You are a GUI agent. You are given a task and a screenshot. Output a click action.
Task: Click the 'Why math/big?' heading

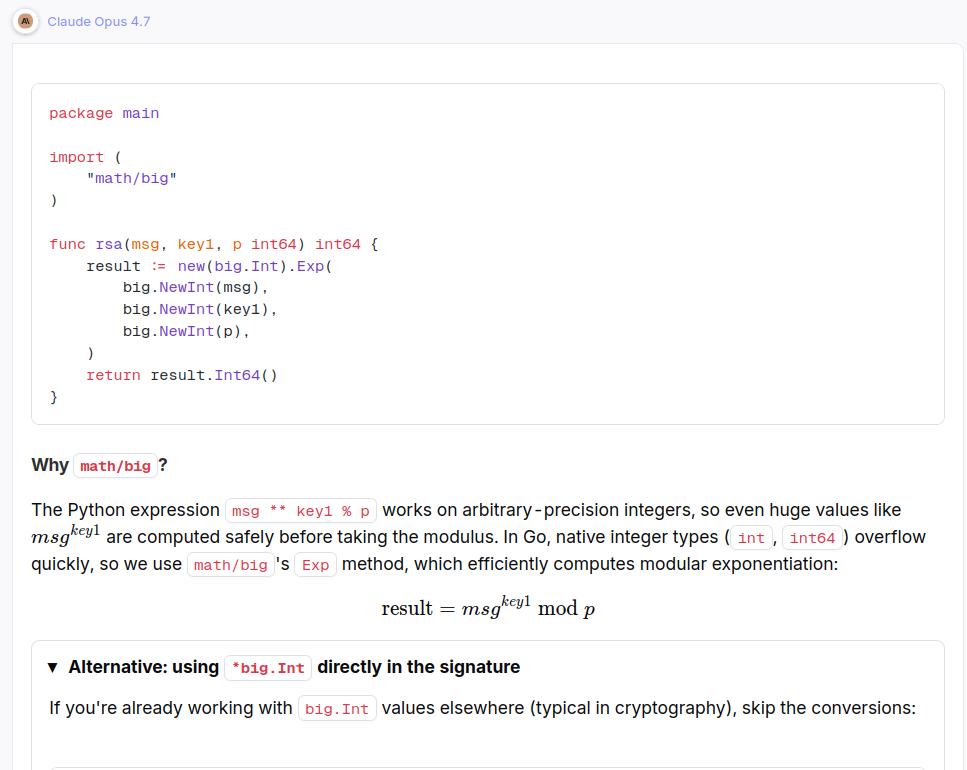(x=99, y=465)
